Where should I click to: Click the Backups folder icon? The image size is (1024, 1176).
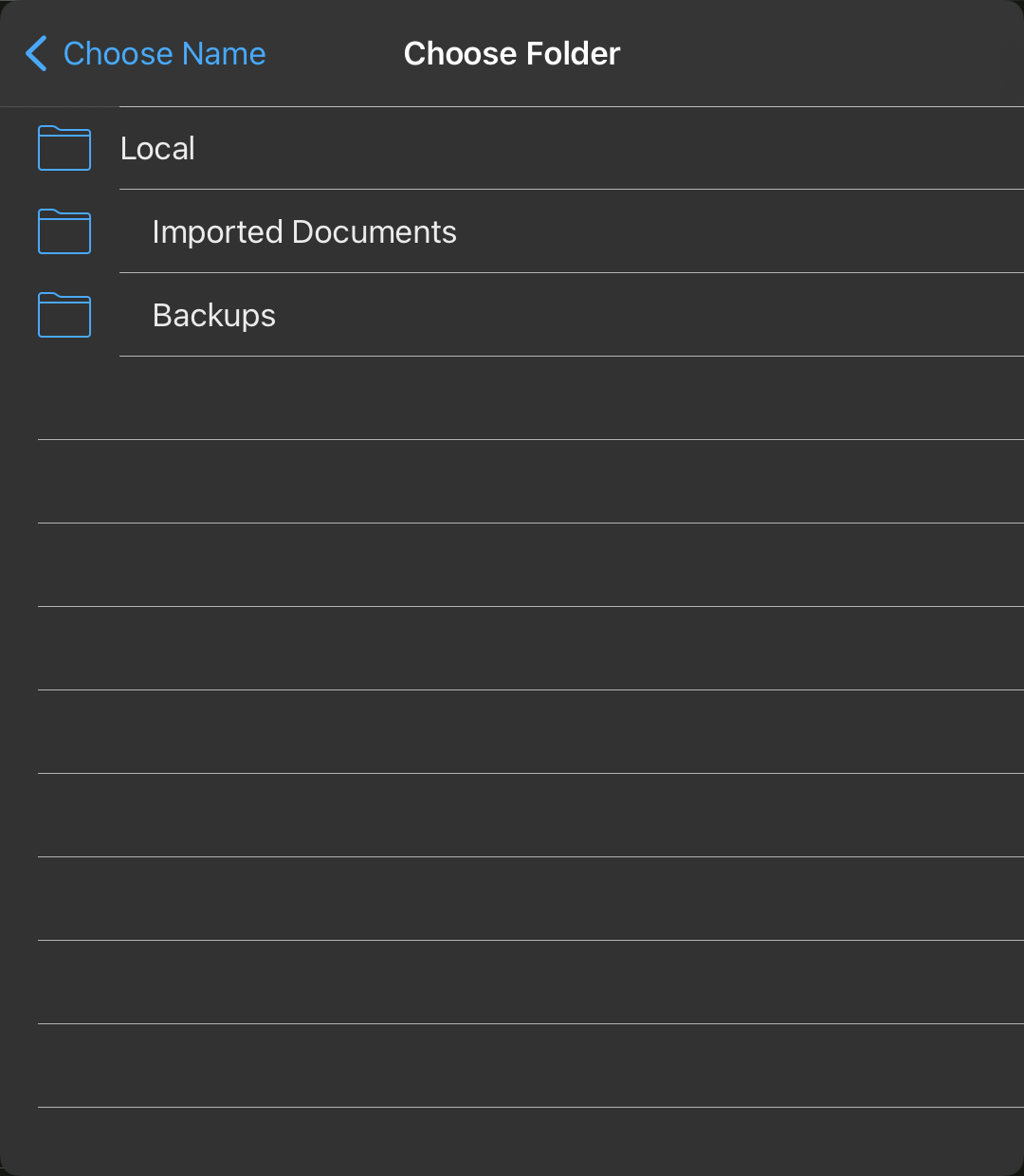[x=64, y=315]
